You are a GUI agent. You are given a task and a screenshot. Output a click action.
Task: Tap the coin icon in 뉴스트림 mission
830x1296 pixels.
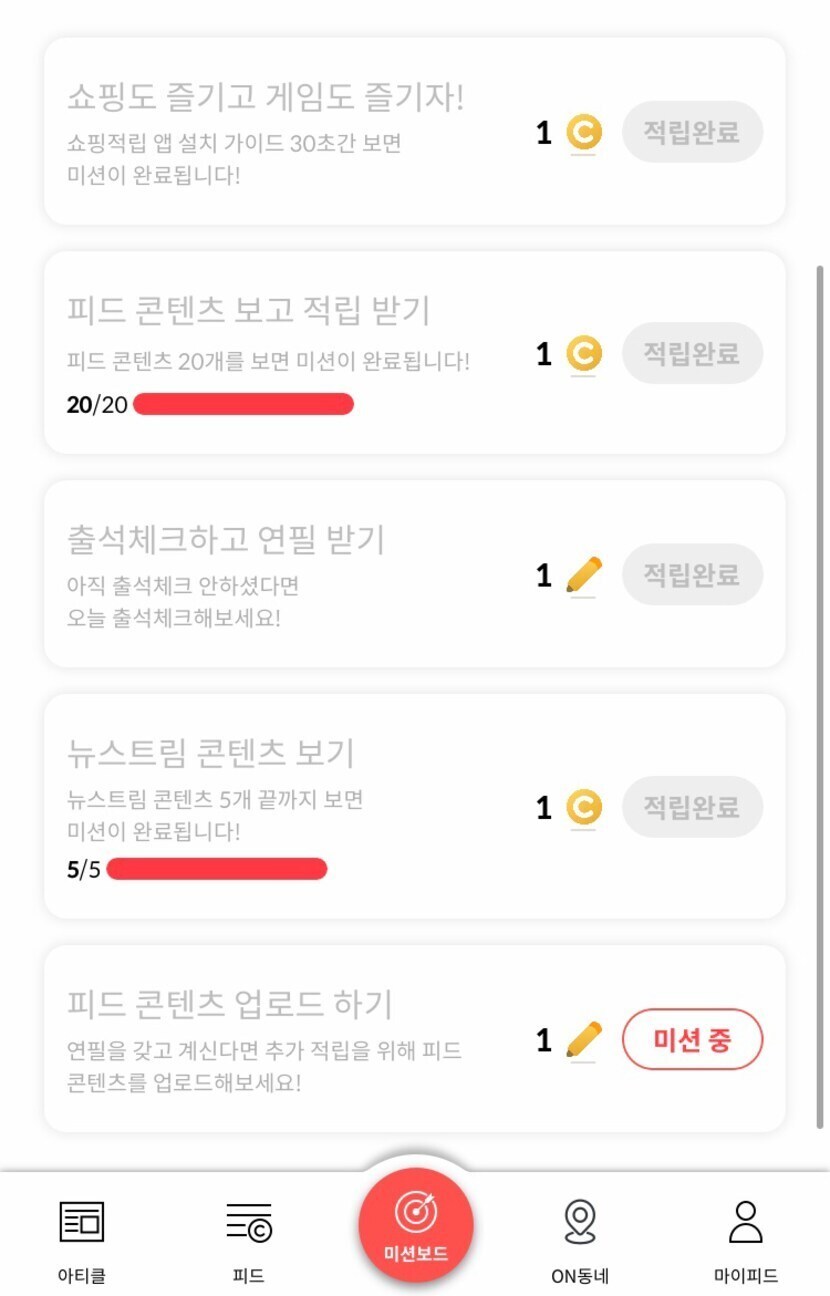pyautogui.click(x=583, y=807)
